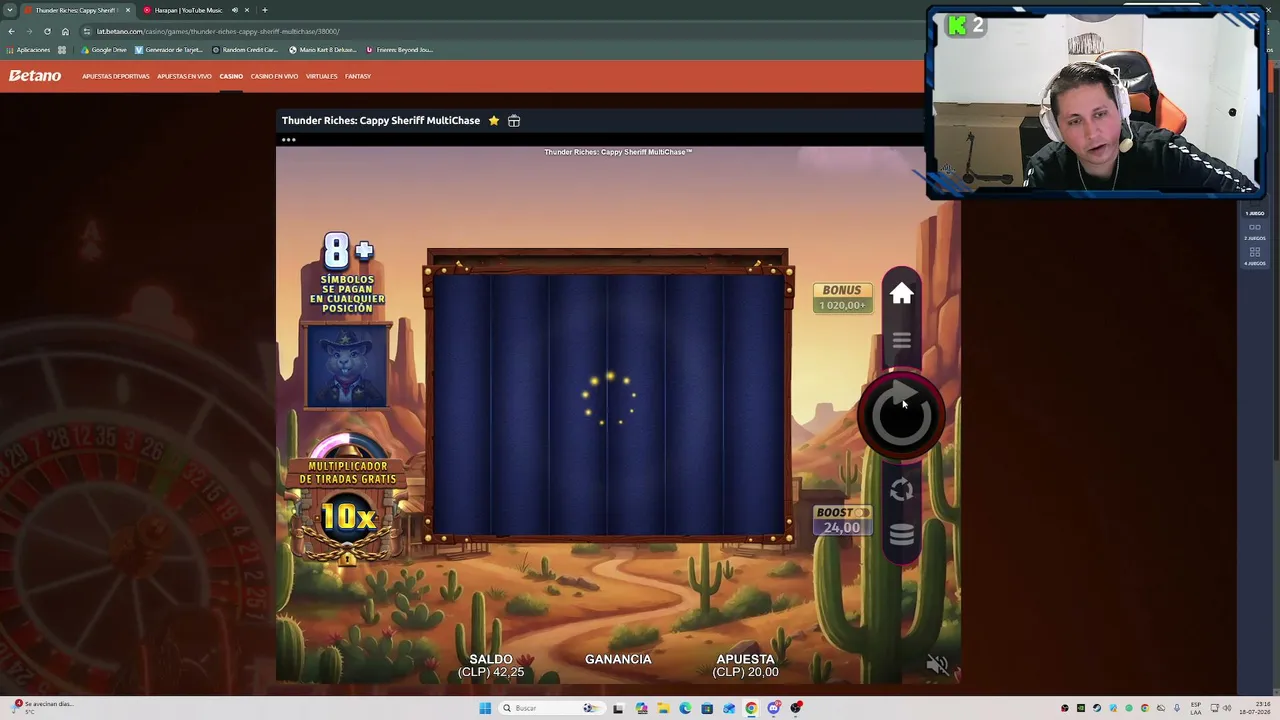Mark the game as favorite with star icon
Screen dimensions: 1280x720
click(493, 120)
